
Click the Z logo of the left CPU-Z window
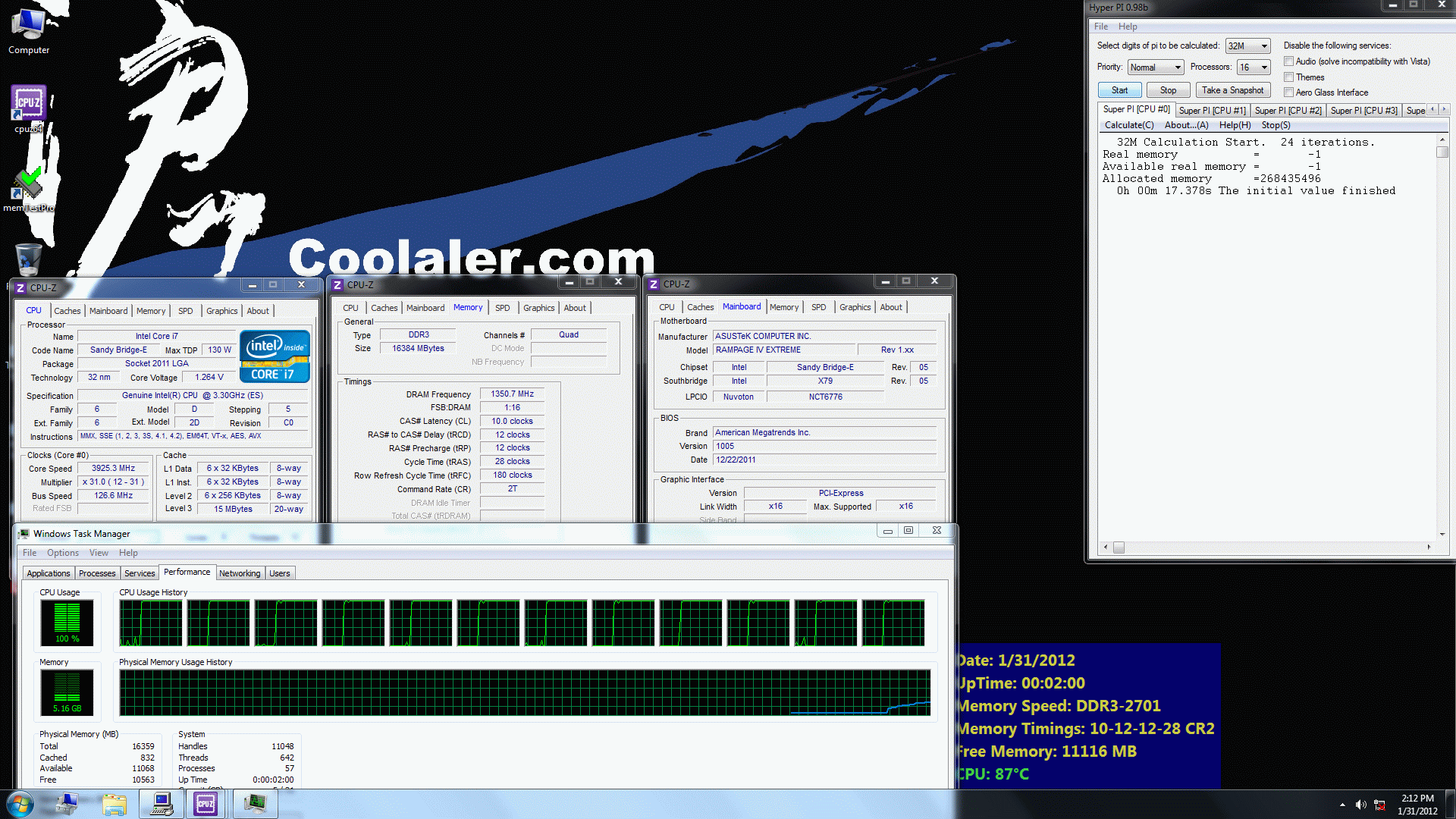click(x=20, y=287)
